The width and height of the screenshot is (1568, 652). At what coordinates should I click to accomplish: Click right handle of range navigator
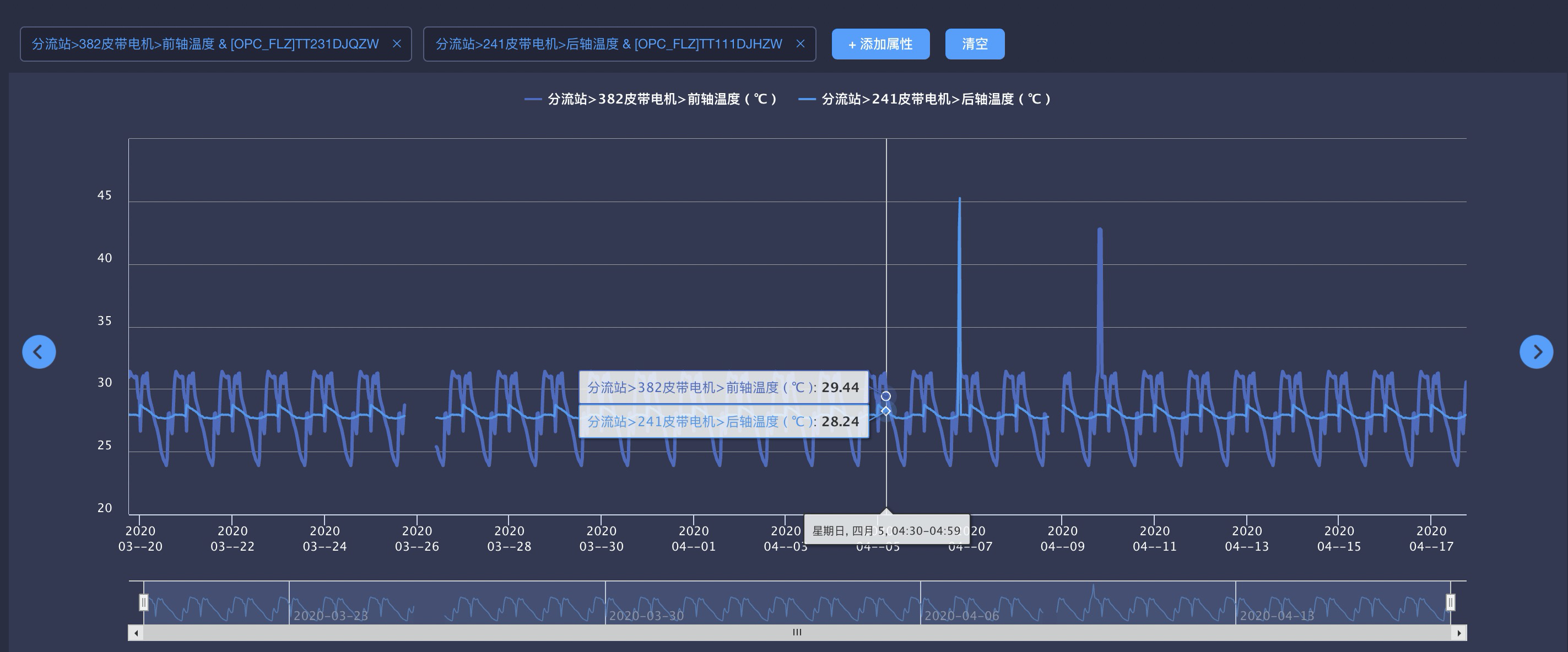point(1451,602)
